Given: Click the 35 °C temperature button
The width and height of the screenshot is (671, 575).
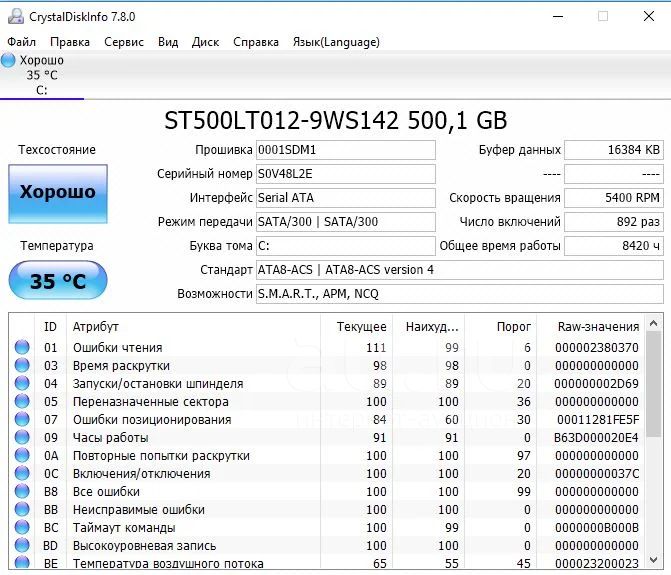Looking at the screenshot, I should tap(58, 281).
